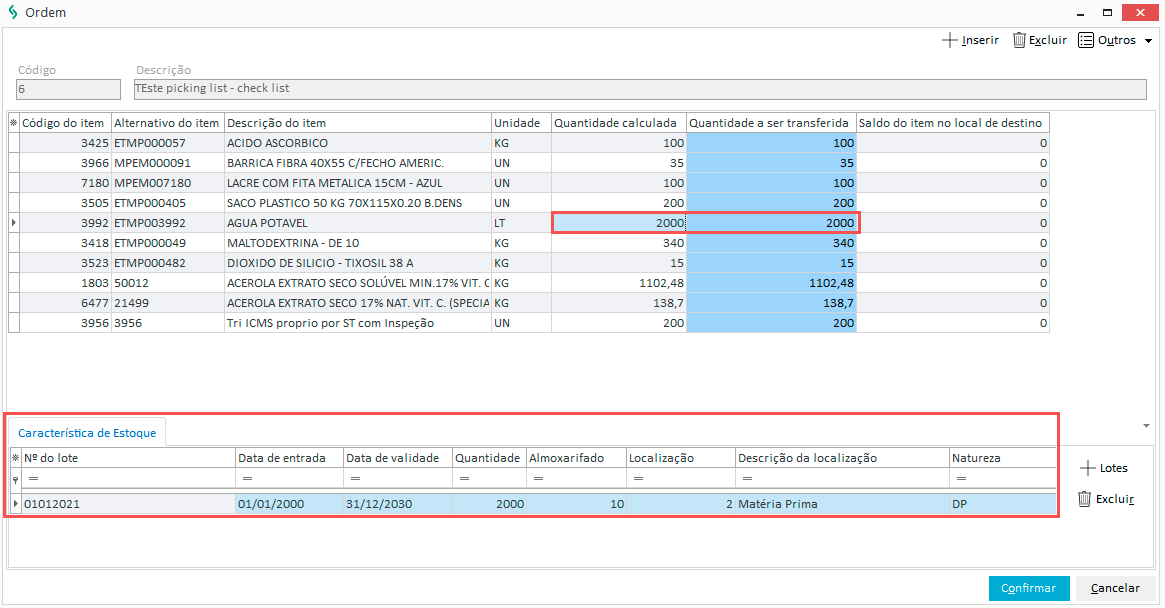Click the Nº do lote filter cell
1165x608 pixels.
pyautogui.click(x=129, y=479)
